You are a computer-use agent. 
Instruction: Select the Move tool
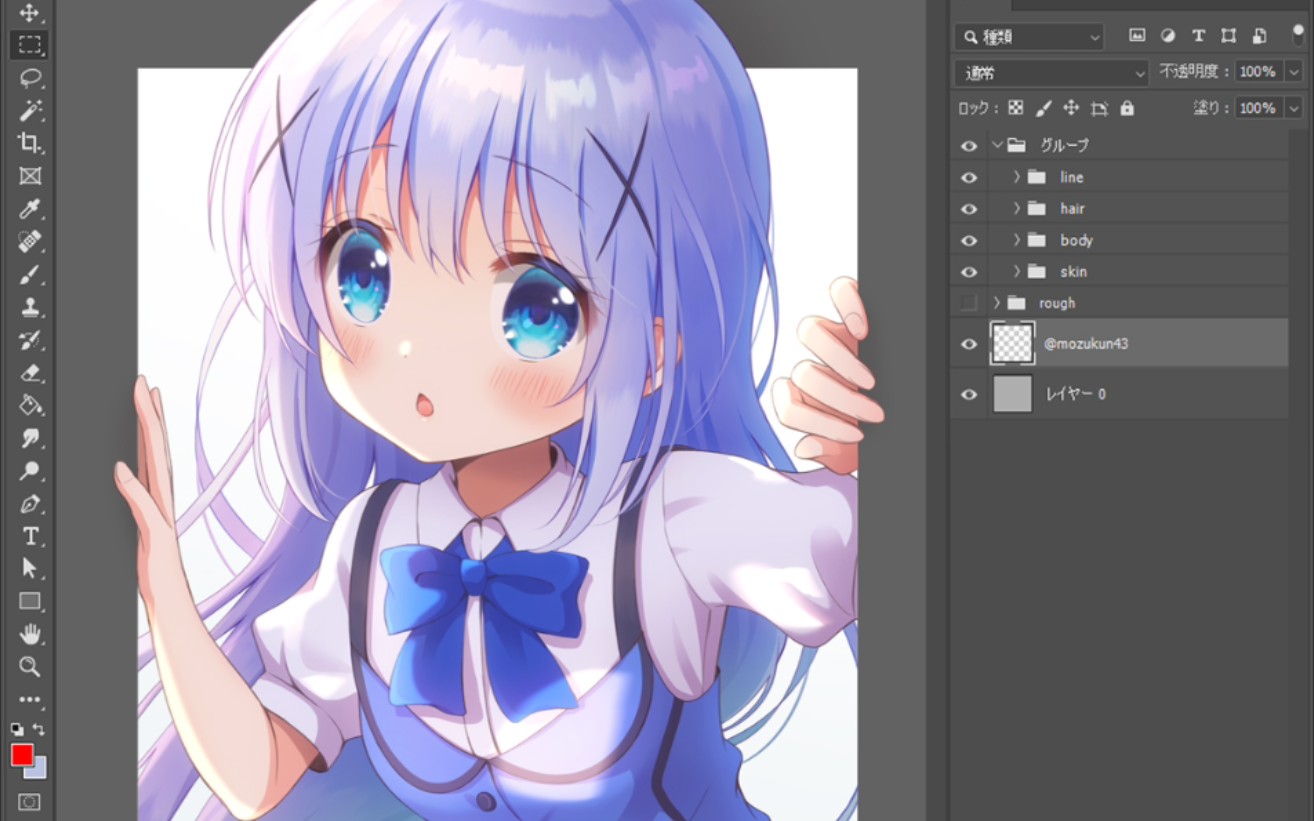(29, 13)
